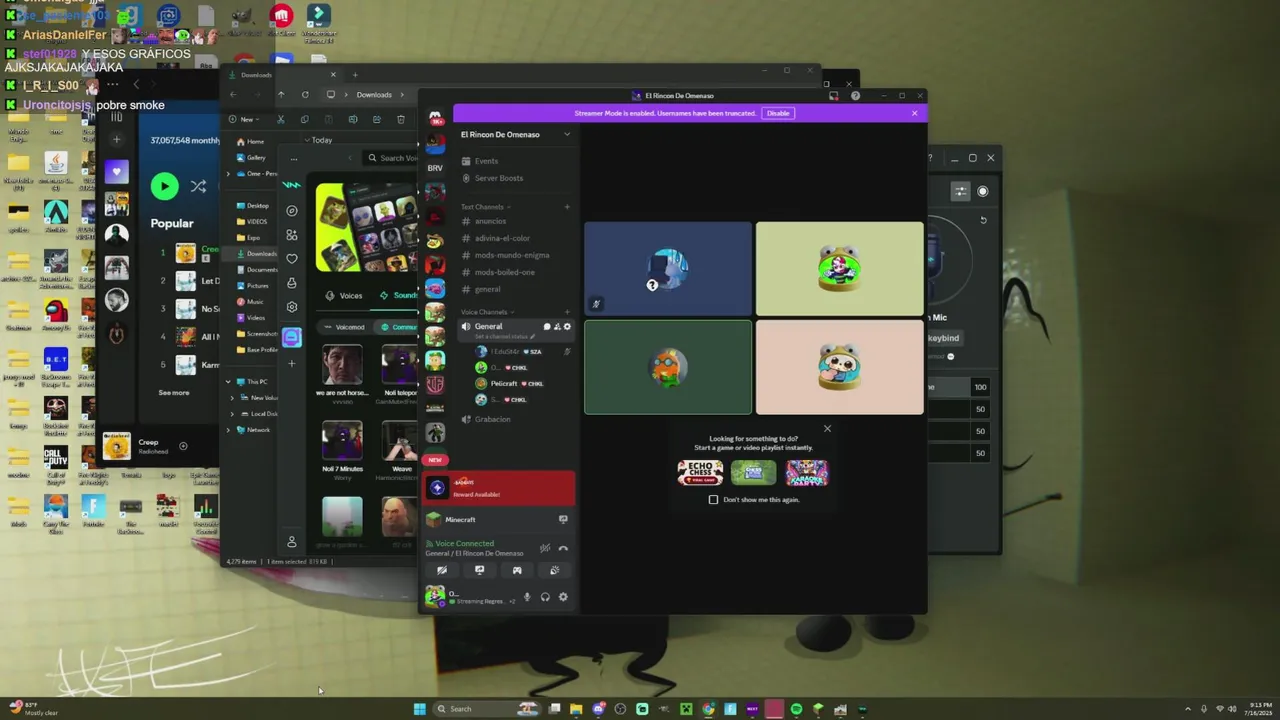Viewport: 1280px width, 720px height.
Task: Open the soundboard button in voice panel
Action: tap(555, 570)
